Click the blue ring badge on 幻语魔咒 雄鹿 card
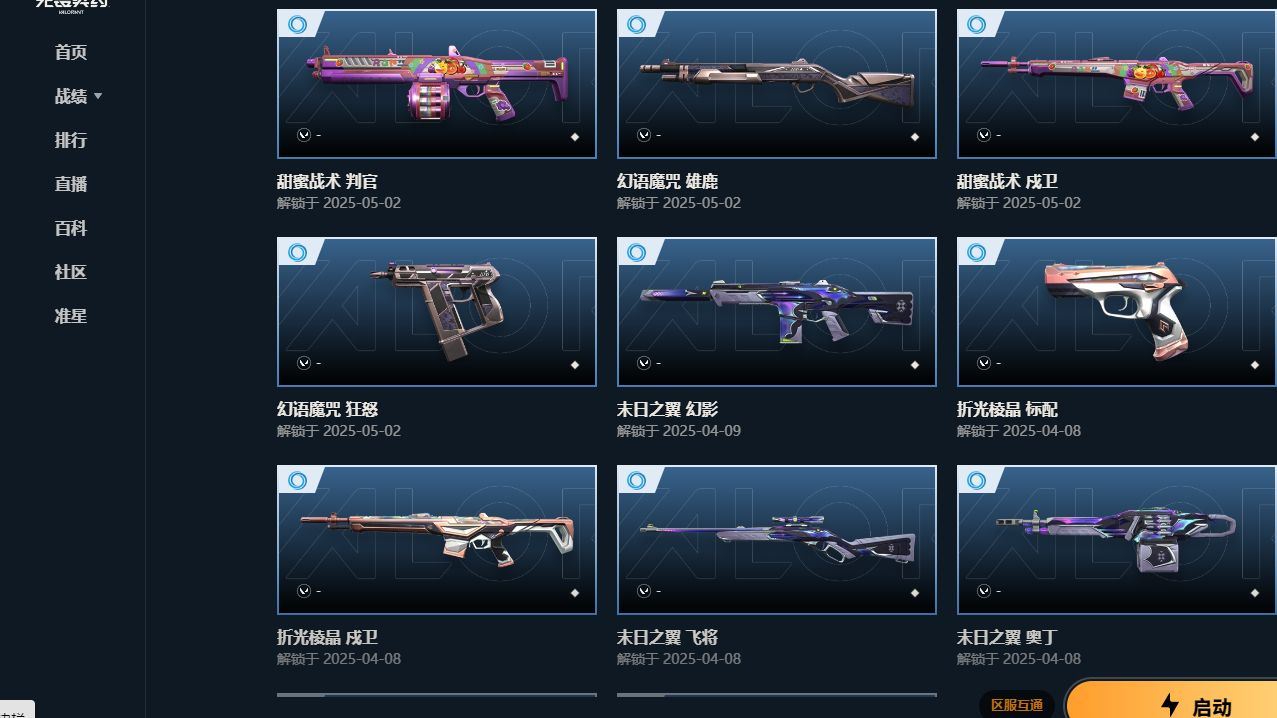 637,24
